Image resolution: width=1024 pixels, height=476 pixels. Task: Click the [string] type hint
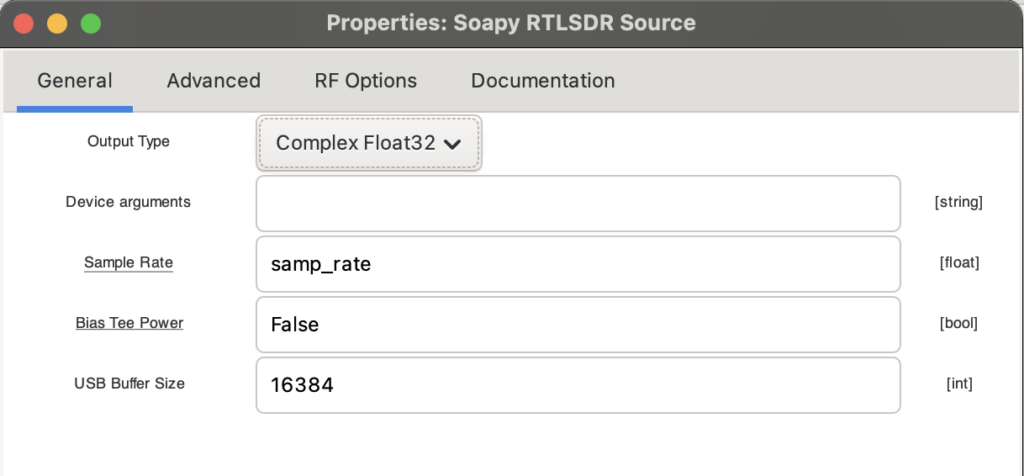point(958,203)
